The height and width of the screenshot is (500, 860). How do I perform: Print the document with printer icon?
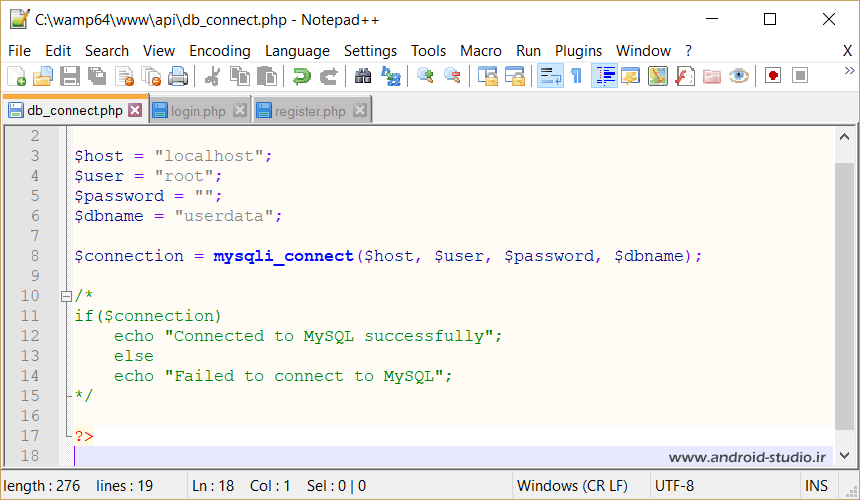(178, 76)
